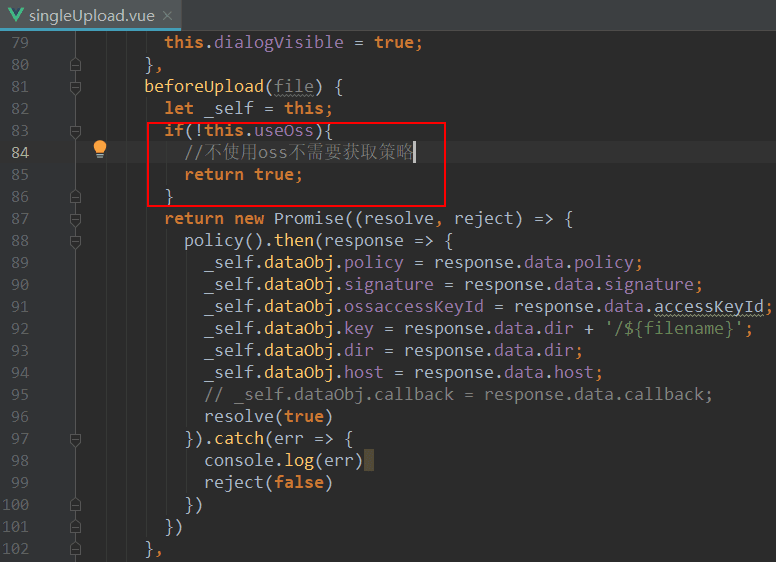Click line number 84 in the gutter
Viewport: 776px width, 562px height.
pos(20,152)
